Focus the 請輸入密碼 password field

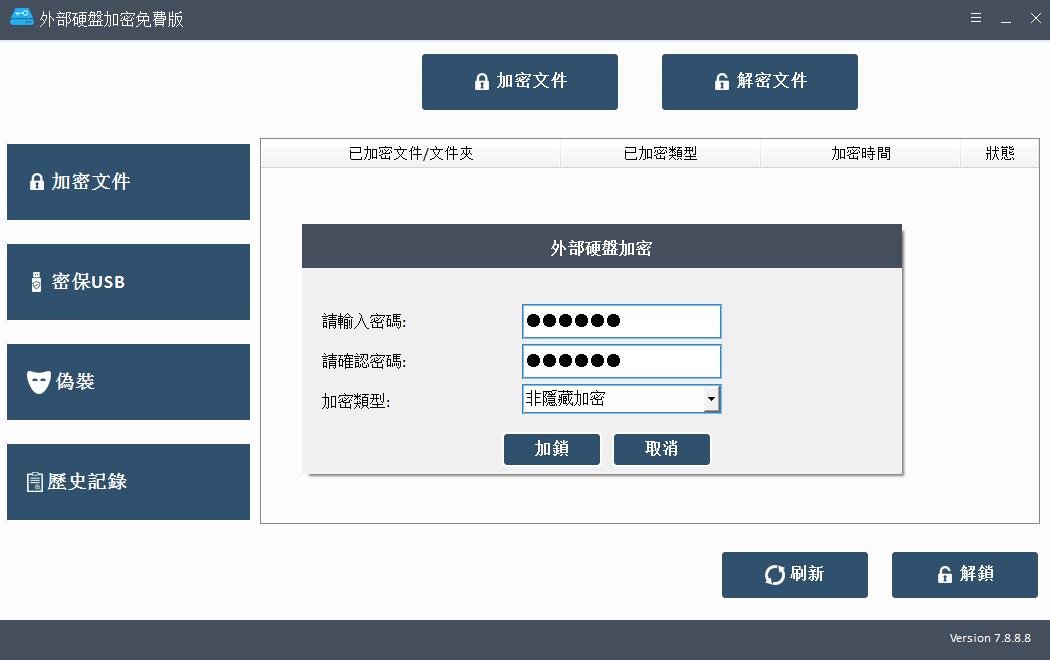click(621, 321)
